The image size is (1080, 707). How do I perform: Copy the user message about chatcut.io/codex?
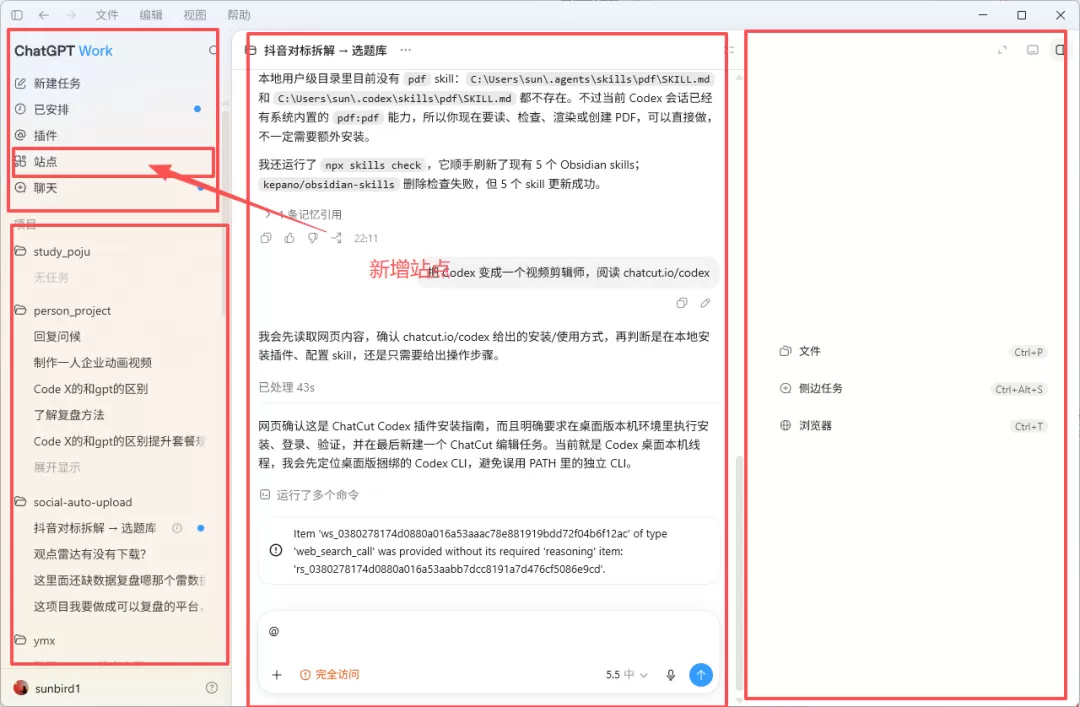[x=682, y=303]
